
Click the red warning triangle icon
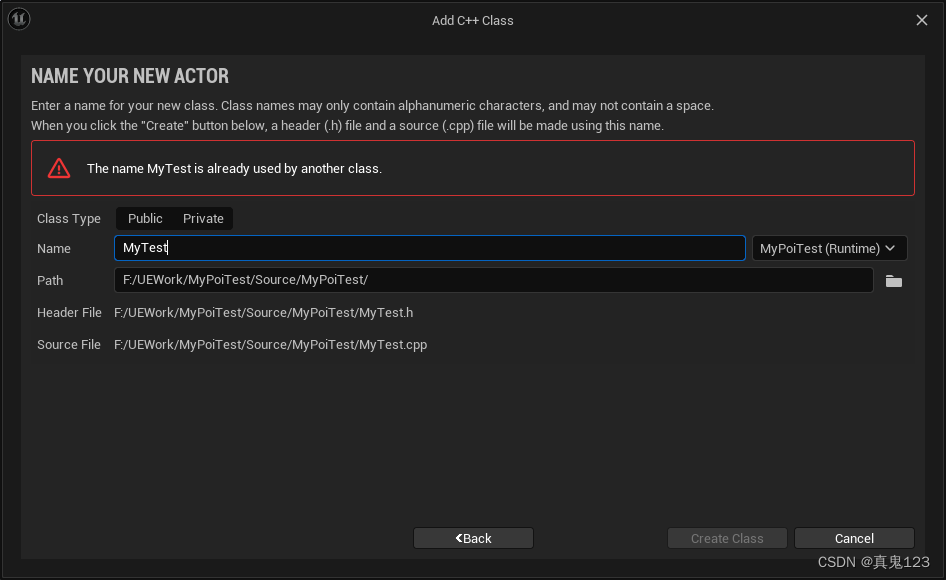pyautogui.click(x=60, y=168)
